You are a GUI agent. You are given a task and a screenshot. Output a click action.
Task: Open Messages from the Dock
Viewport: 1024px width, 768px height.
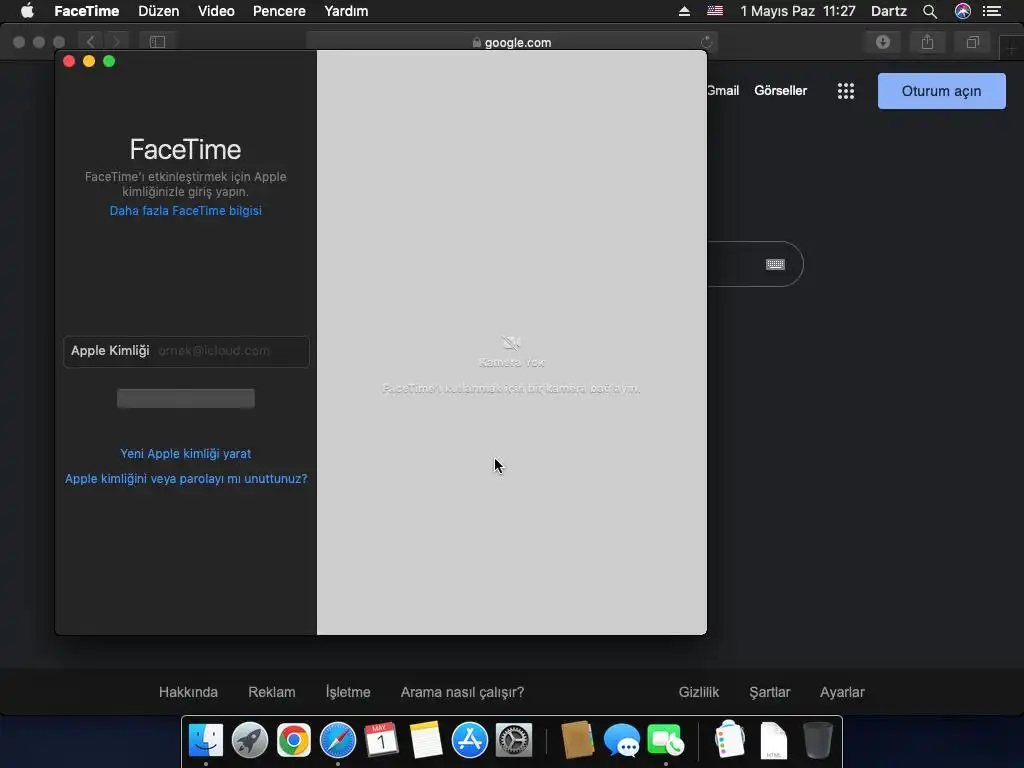click(621, 741)
